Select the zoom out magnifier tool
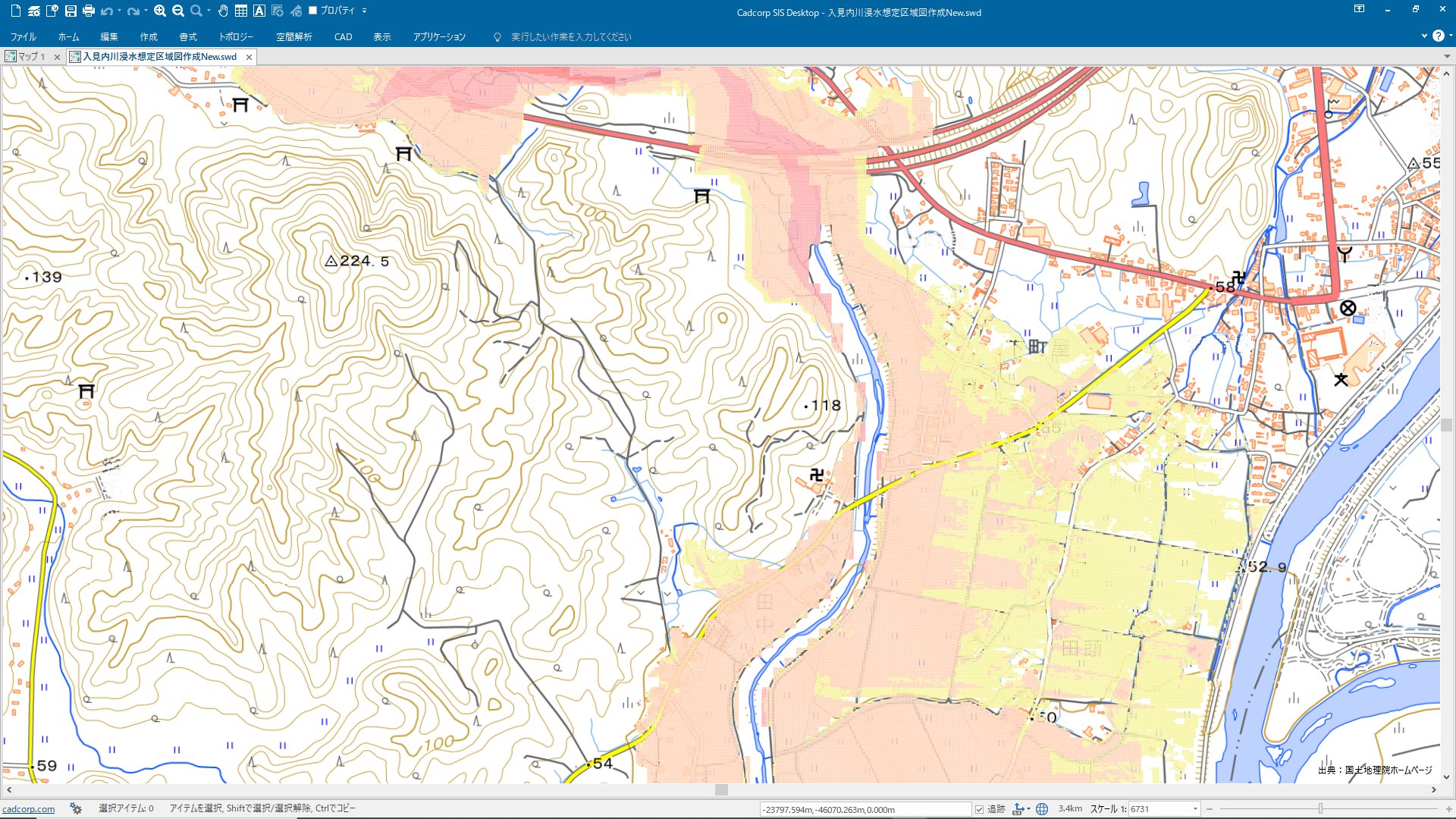The height and width of the screenshot is (819, 1456). [x=178, y=11]
